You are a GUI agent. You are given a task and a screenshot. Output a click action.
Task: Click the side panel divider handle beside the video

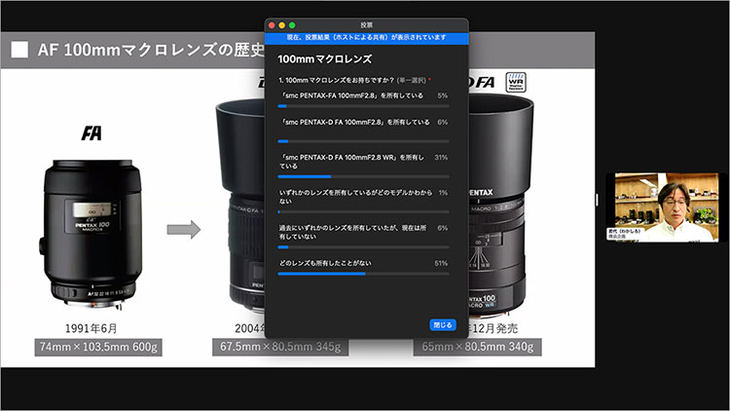598,201
